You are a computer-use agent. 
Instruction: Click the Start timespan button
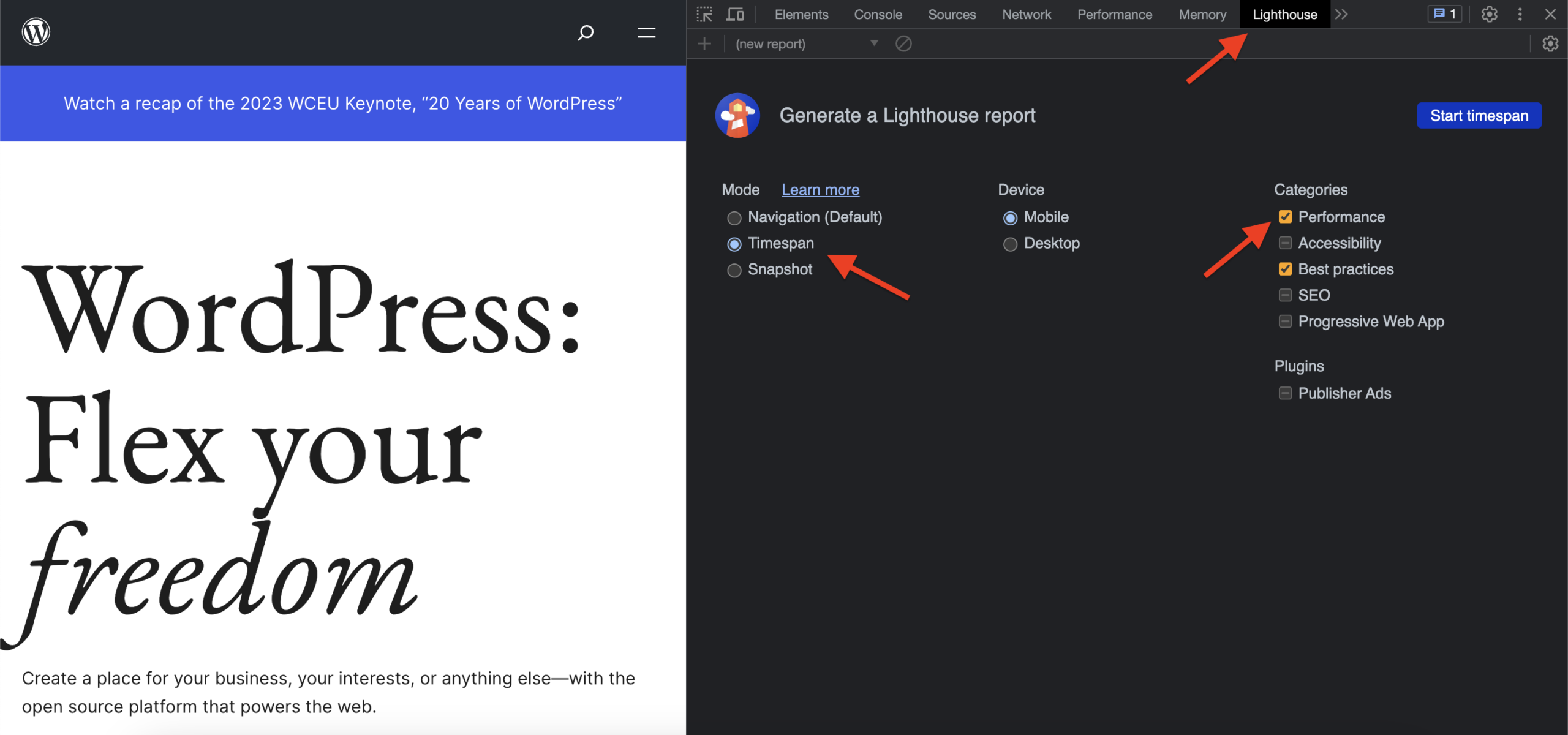pos(1479,116)
